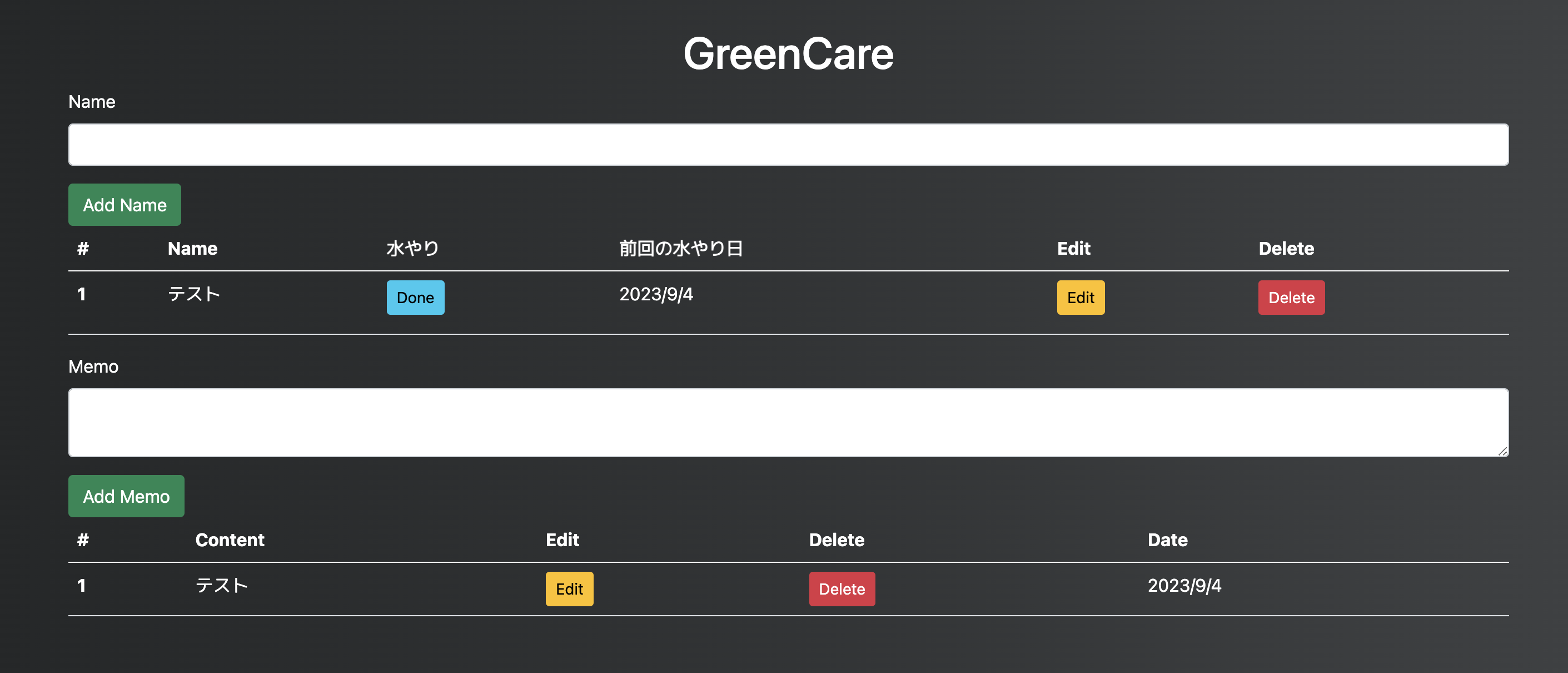Viewport: 1568px width, 673px height.
Task: Click the Add Memo button
Action: (x=126, y=496)
